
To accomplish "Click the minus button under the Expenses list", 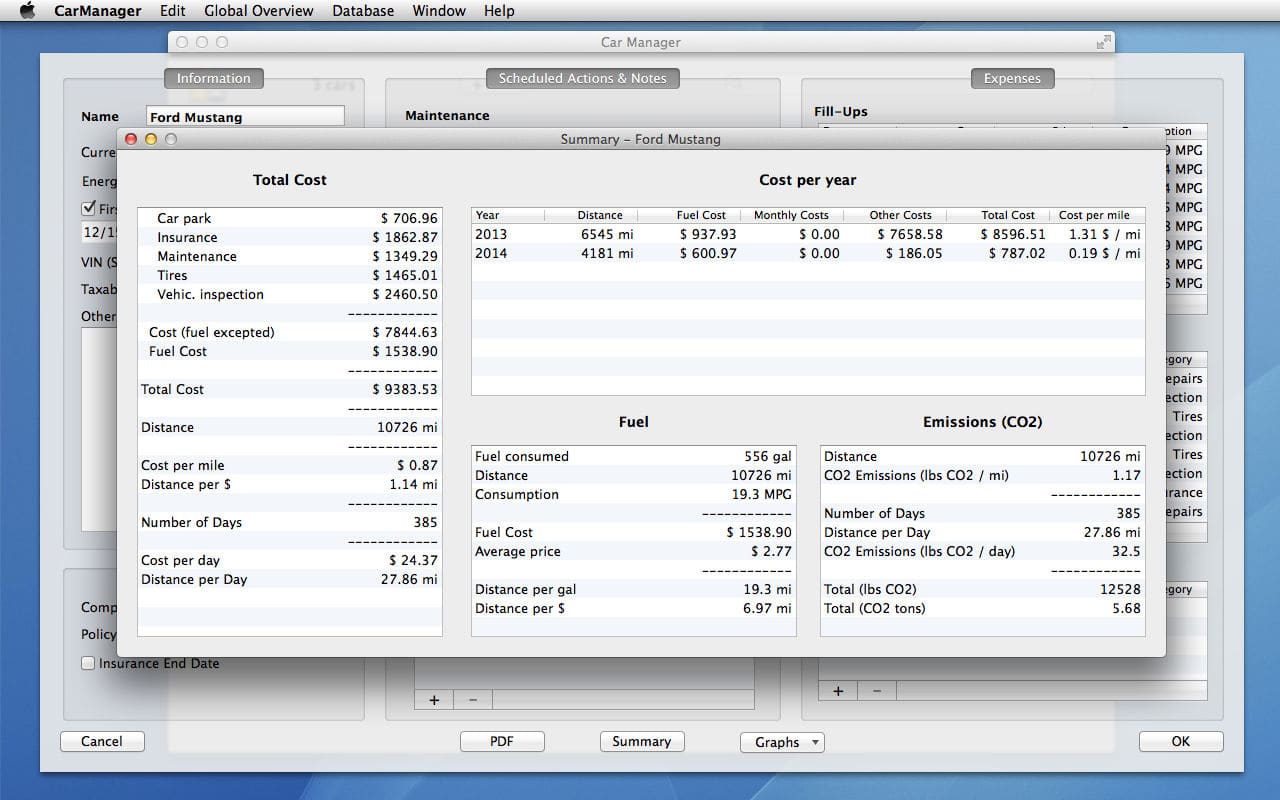I will tap(877, 690).
